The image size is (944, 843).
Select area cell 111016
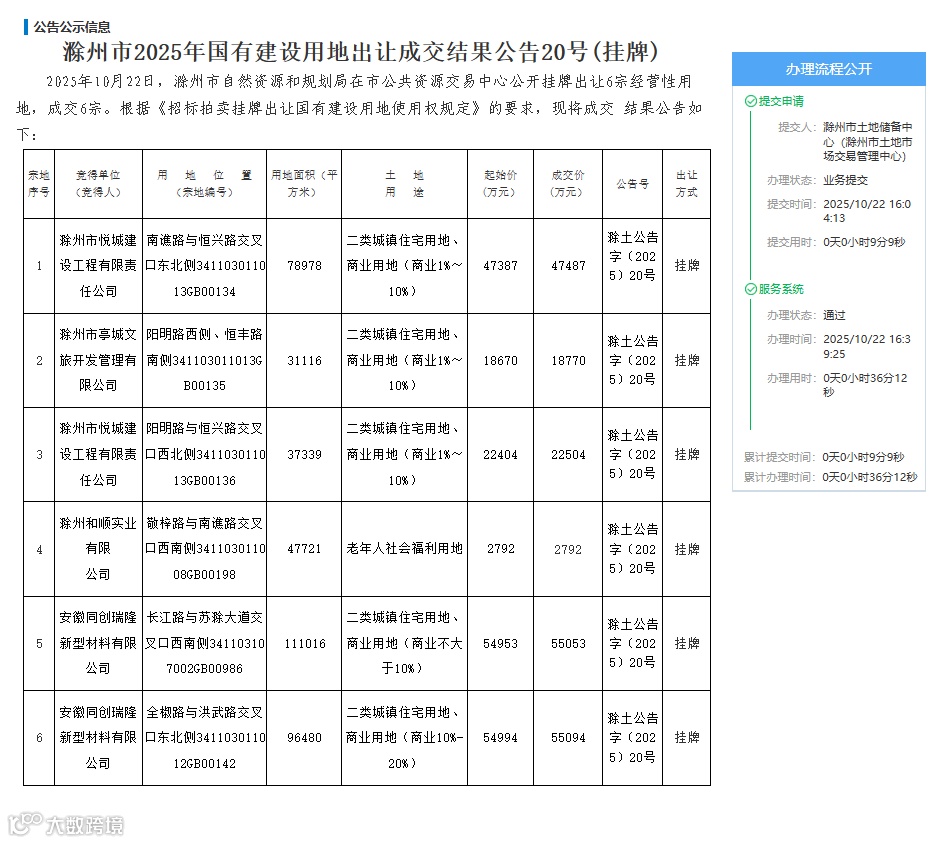tap(305, 643)
